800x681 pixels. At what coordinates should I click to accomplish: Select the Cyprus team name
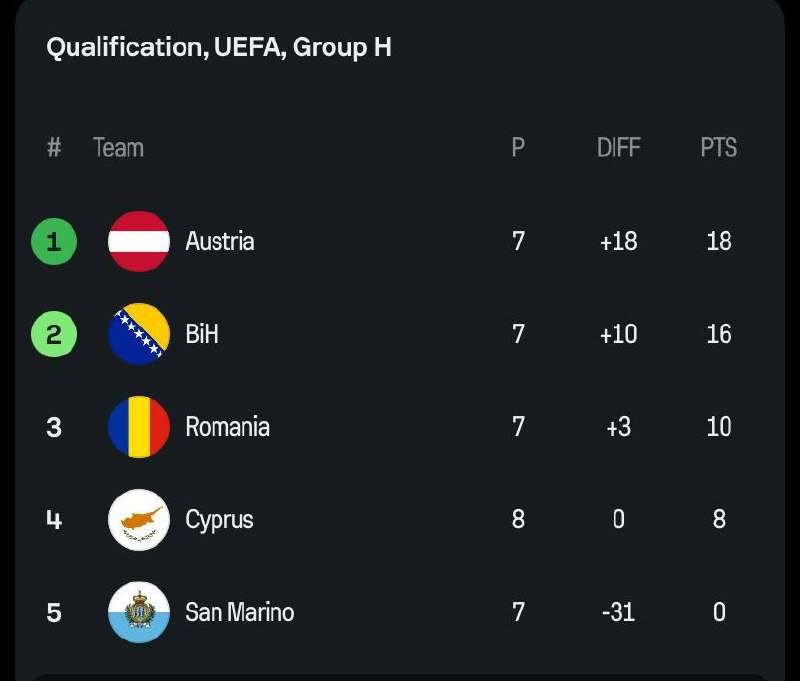coord(219,519)
